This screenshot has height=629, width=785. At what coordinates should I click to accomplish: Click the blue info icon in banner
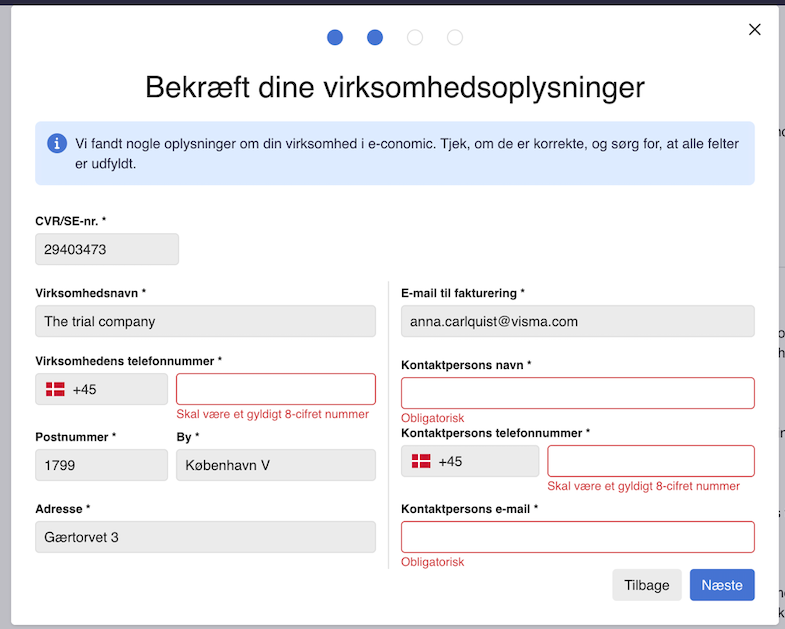[x=57, y=143]
